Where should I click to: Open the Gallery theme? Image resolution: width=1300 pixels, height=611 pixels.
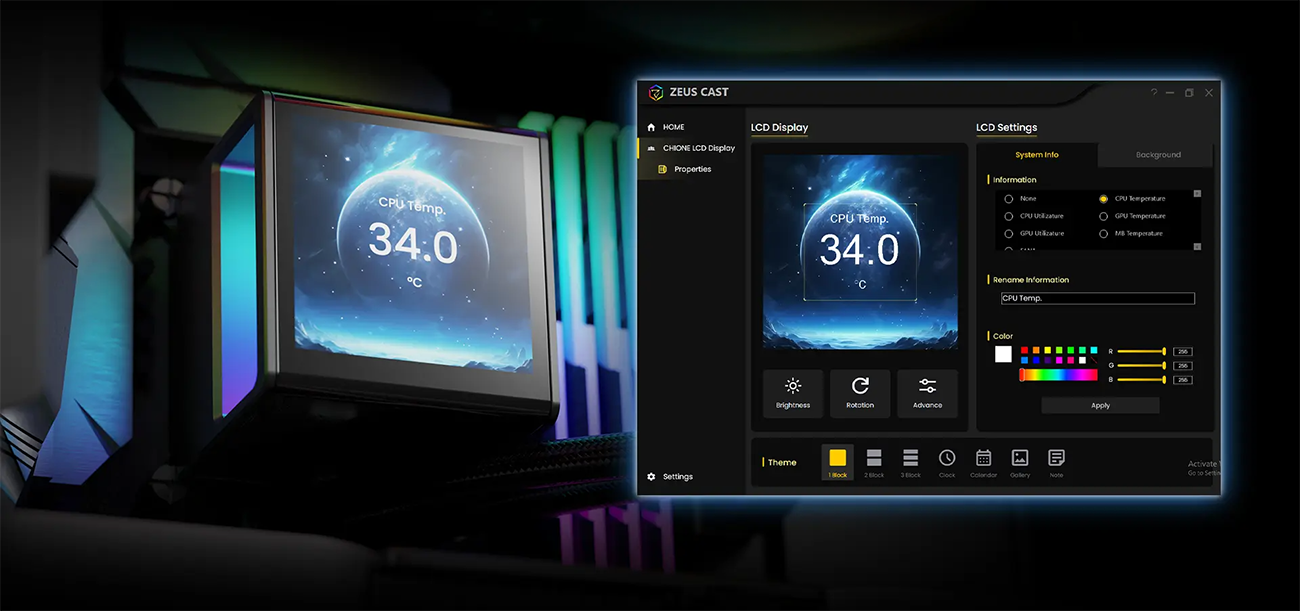pos(1020,462)
